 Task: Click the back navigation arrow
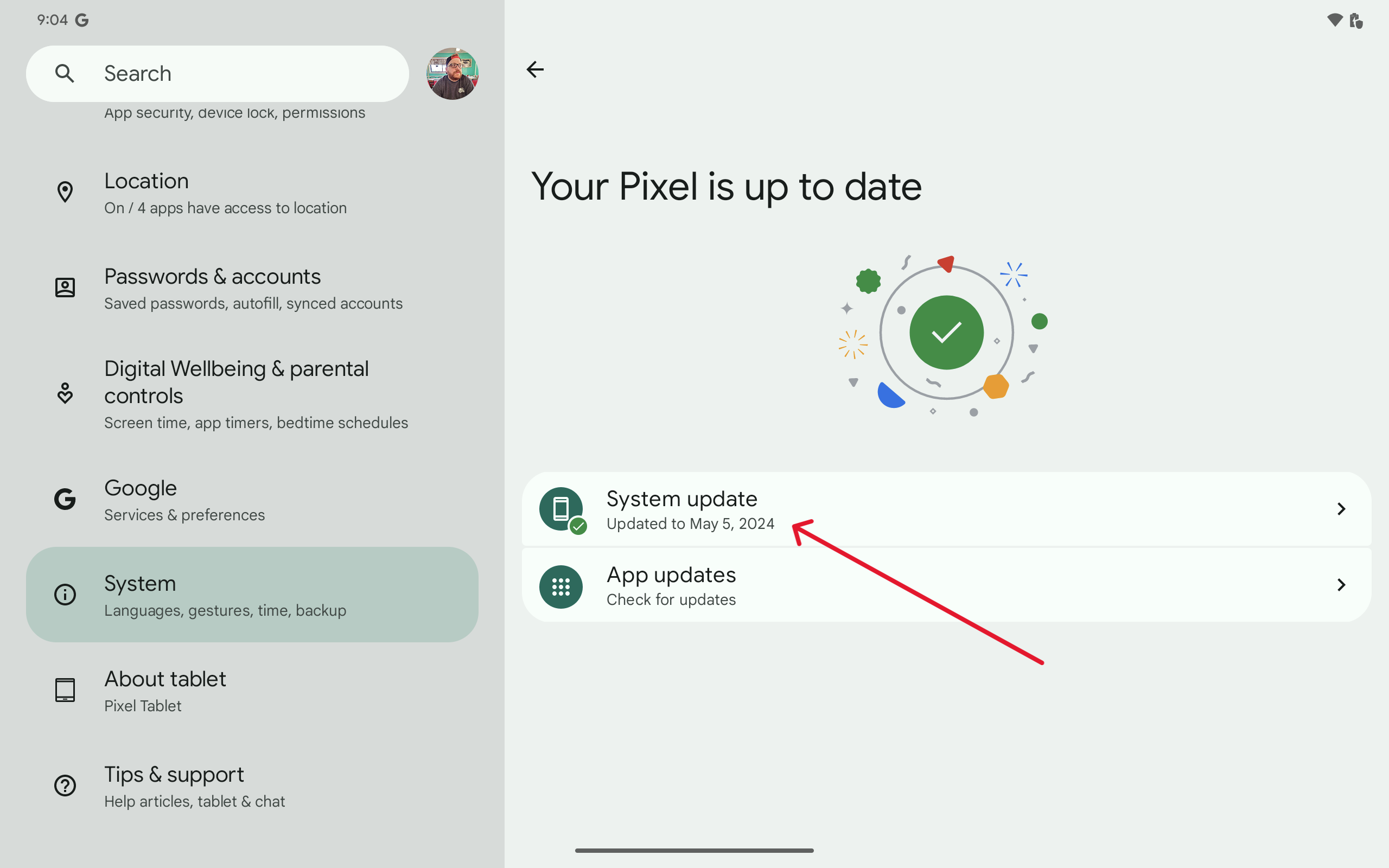pyautogui.click(x=535, y=69)
